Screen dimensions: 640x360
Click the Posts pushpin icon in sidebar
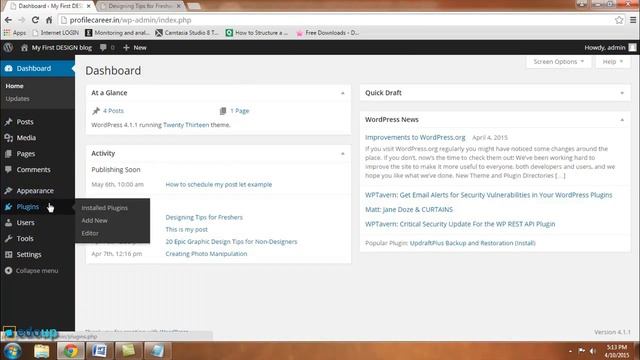tap(9, 122)
